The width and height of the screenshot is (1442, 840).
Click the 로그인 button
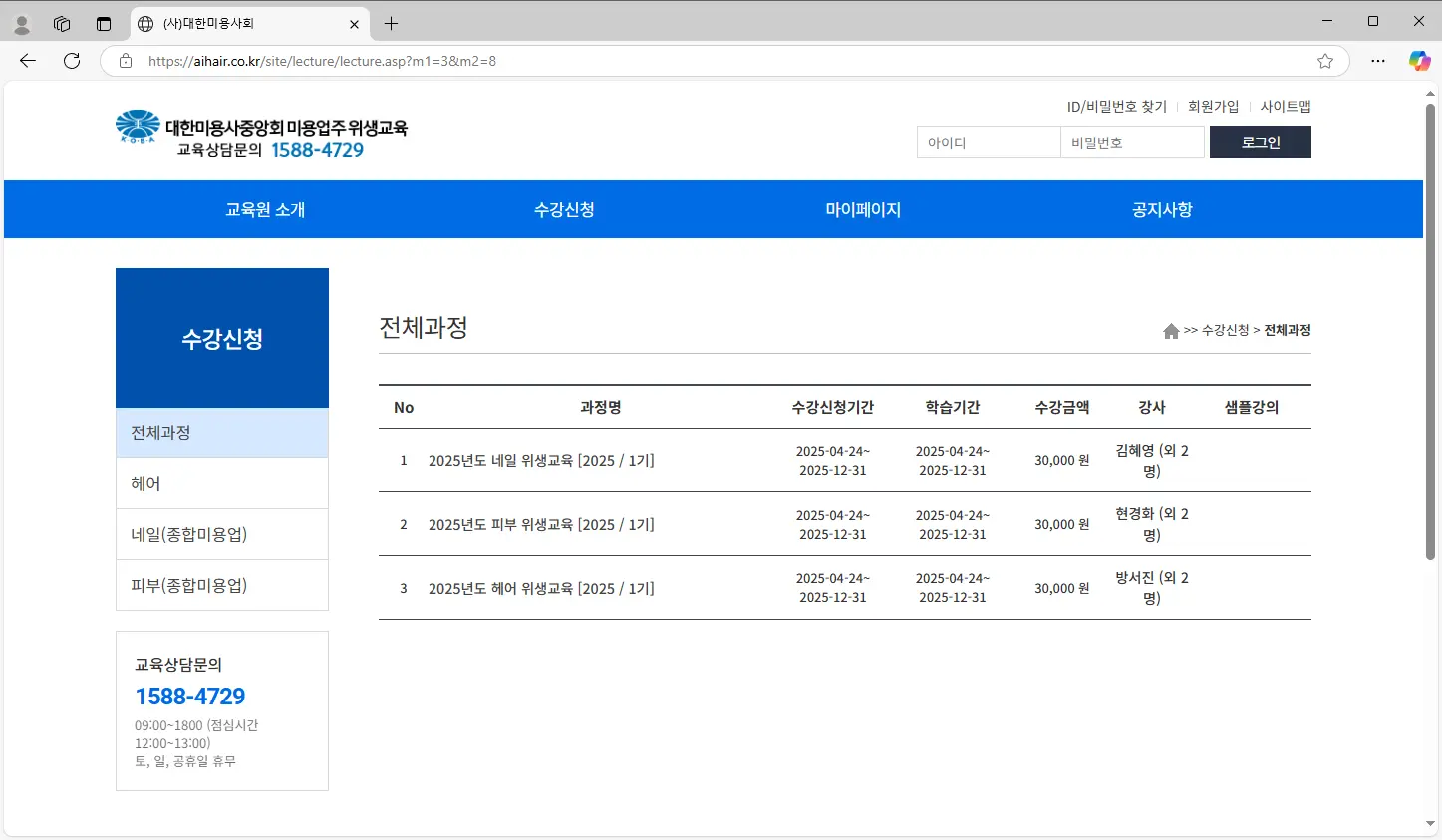1260,141
